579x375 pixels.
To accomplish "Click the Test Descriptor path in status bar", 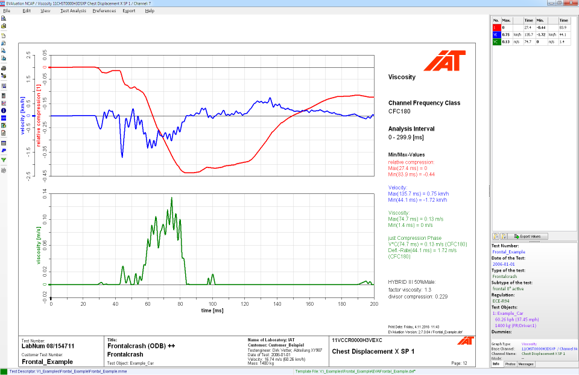I will coord(68,371).
